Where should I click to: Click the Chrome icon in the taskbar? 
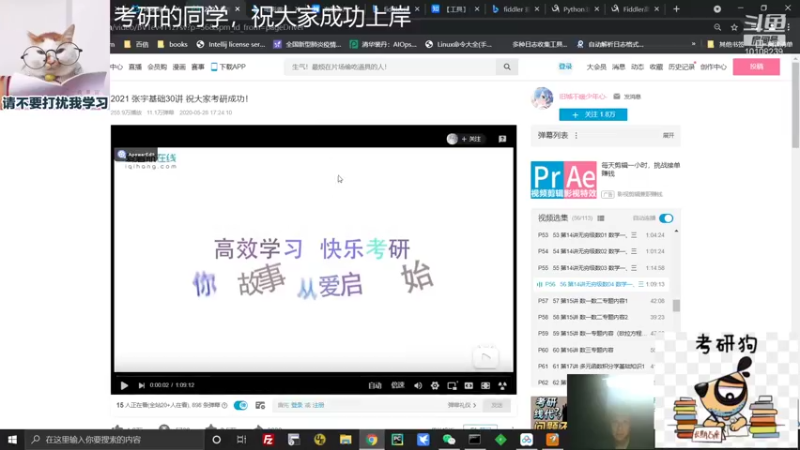[371, 439]
